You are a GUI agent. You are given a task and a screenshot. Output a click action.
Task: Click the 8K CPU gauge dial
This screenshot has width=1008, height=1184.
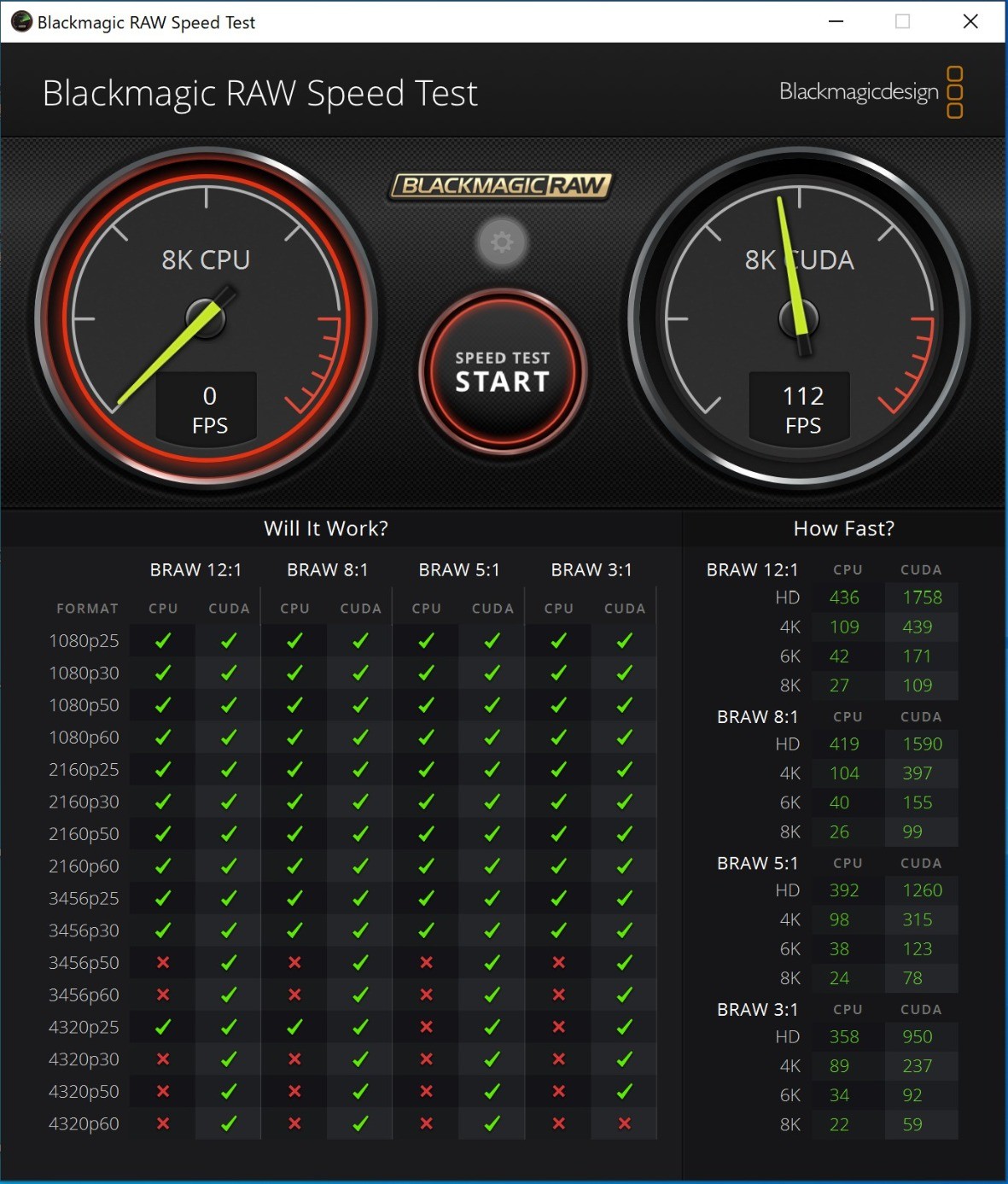point(206,318)
